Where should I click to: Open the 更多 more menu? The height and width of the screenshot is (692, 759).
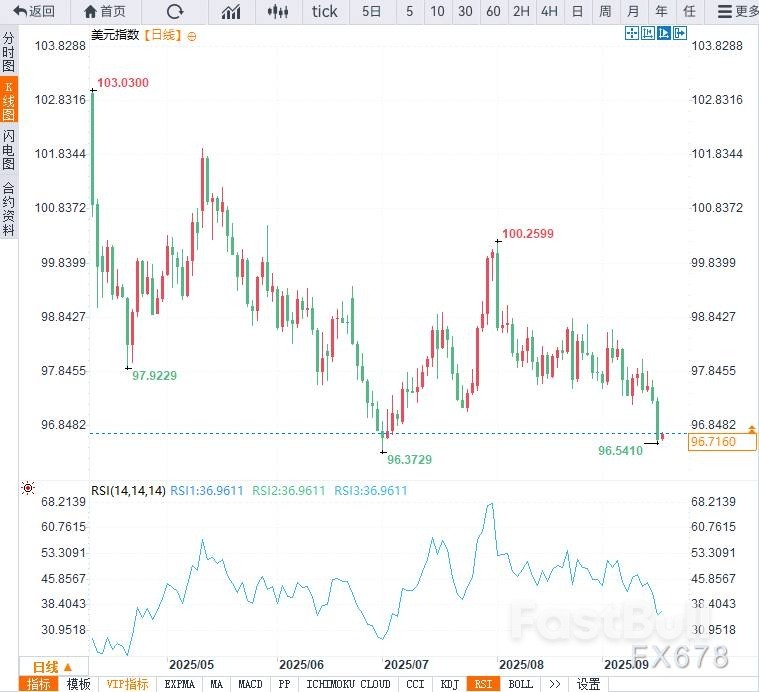coord(738,12)
